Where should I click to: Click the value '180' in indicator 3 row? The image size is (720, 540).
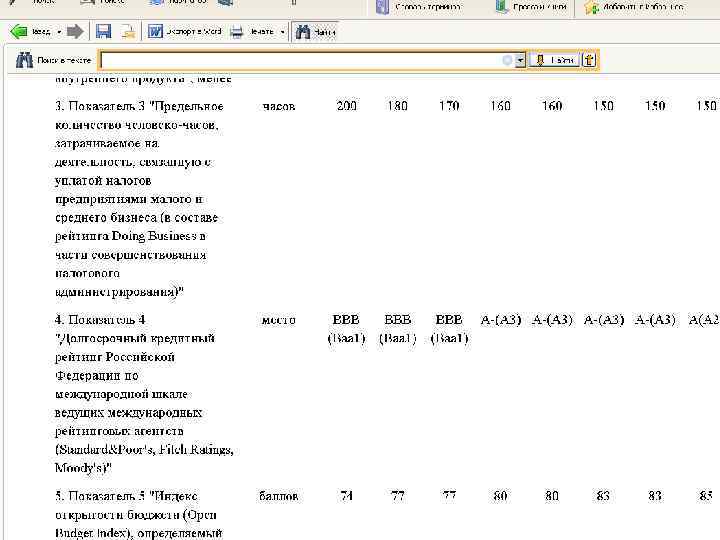398,106
